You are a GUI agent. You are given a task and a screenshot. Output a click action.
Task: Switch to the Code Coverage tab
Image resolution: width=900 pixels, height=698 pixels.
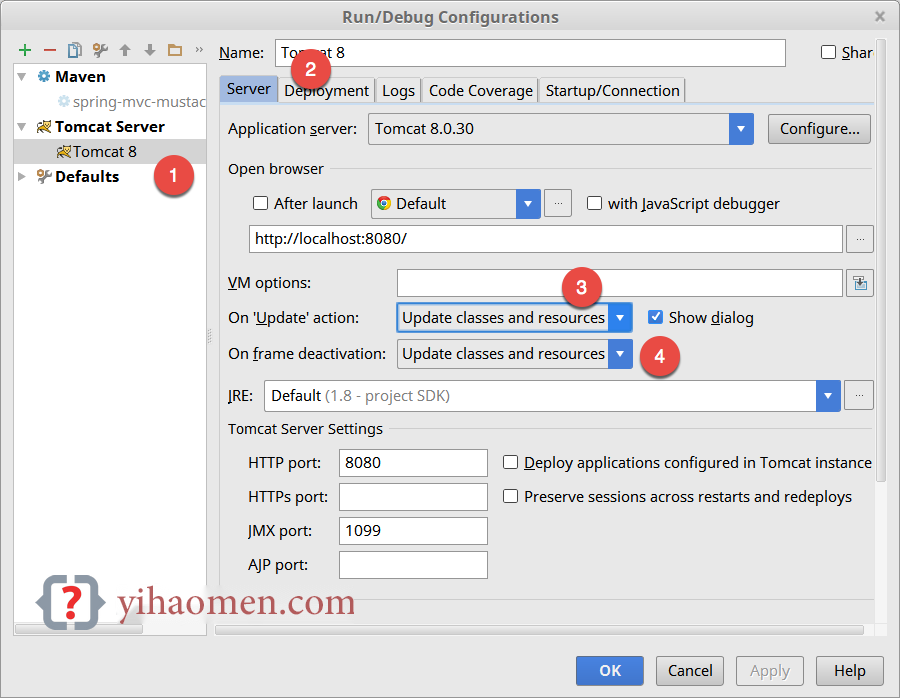(x=480, y=91)
